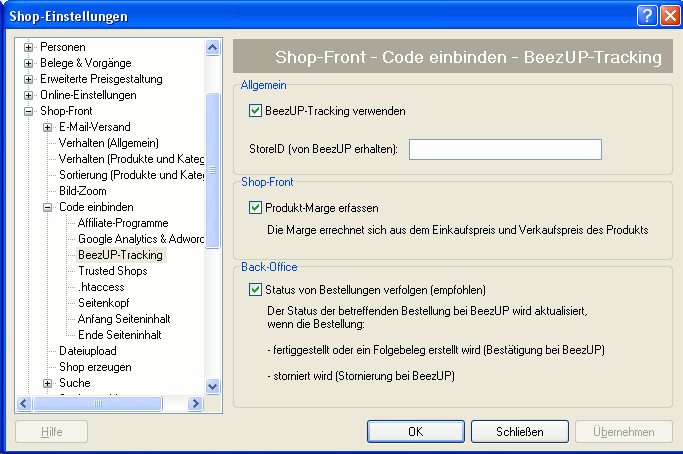Viewport: 683px width, 454px height.
Task: Uncheck Produkt-Marge erfassen
Action: pyautogui.click(x=255, y=208)
